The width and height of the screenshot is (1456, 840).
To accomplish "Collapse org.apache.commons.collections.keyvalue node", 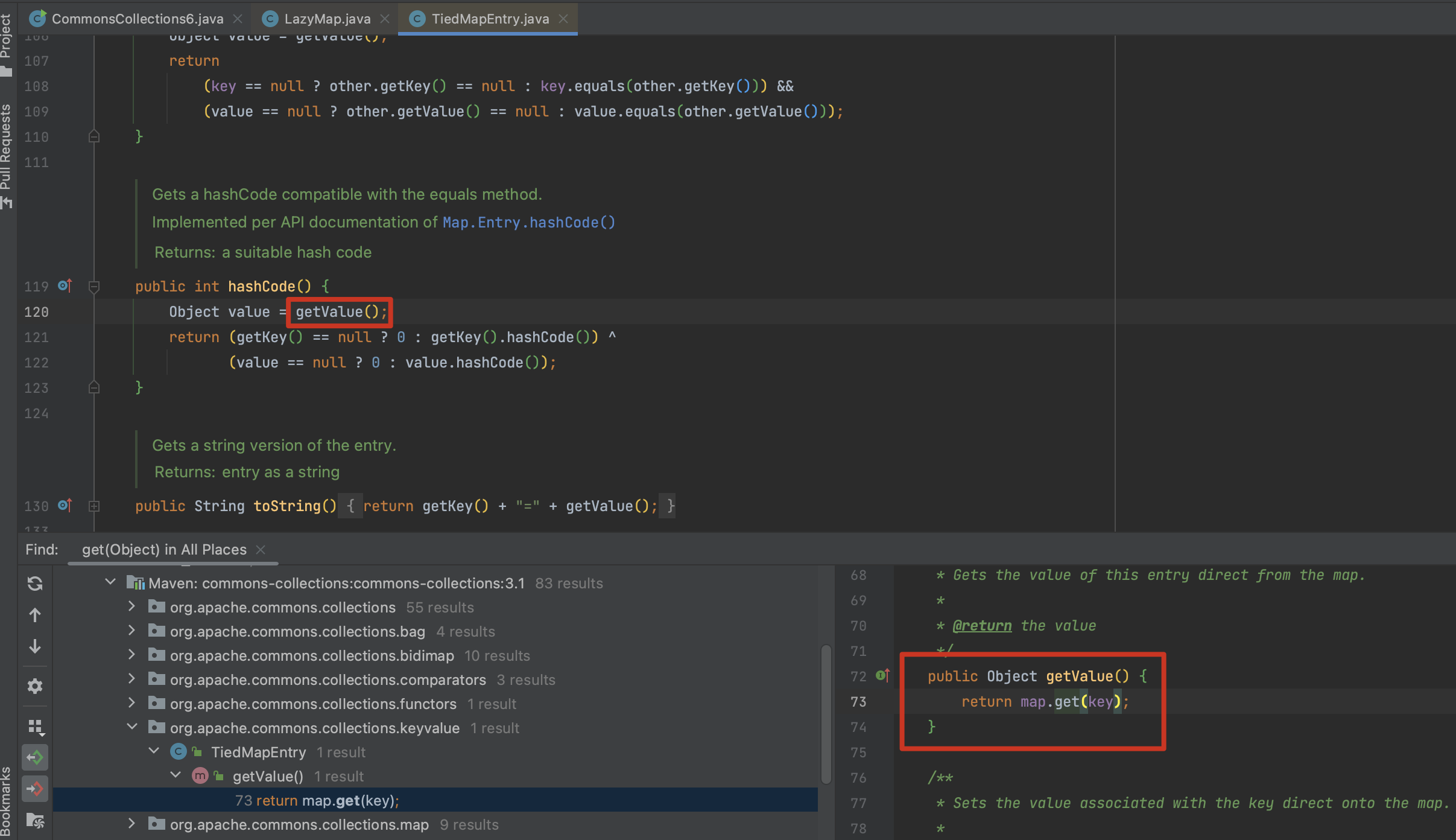I will point(132,727).
